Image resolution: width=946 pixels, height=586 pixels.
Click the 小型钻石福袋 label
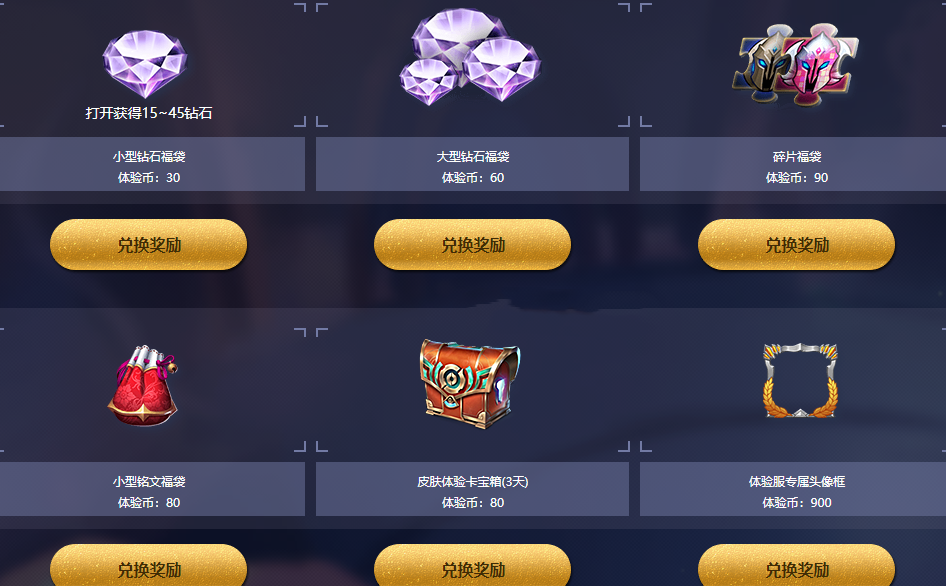coord(149,157)
